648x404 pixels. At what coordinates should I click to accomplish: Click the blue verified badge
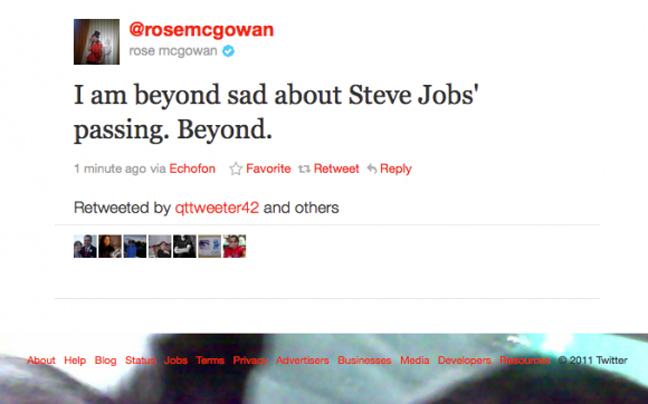[228, 51]
